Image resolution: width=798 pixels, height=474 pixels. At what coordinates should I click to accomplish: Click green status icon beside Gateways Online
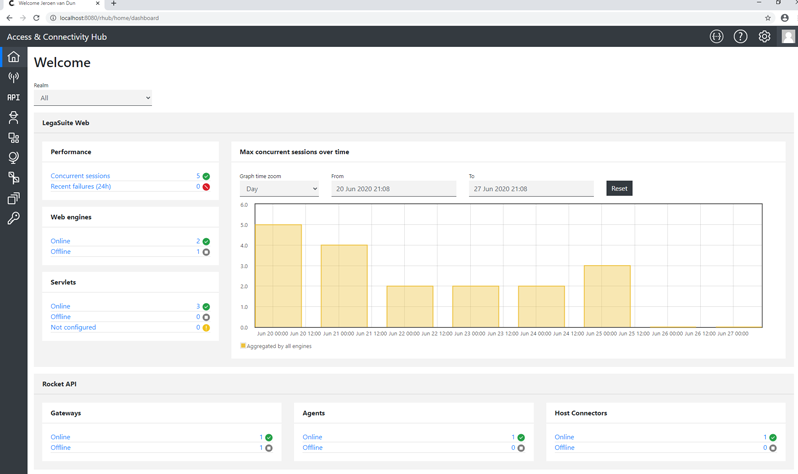tap(269, 437)
